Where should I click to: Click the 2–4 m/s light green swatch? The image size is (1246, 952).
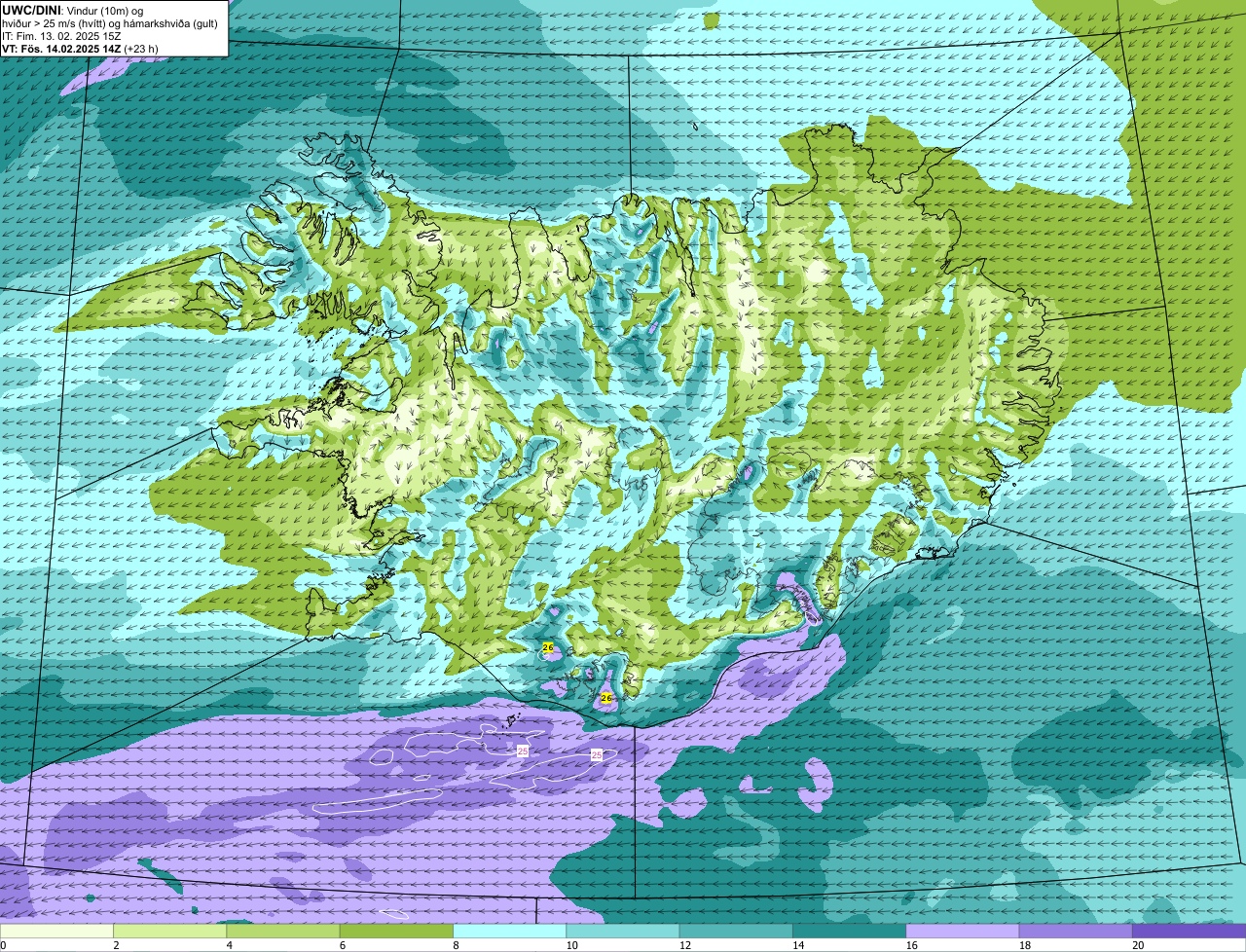click(170, 931)
